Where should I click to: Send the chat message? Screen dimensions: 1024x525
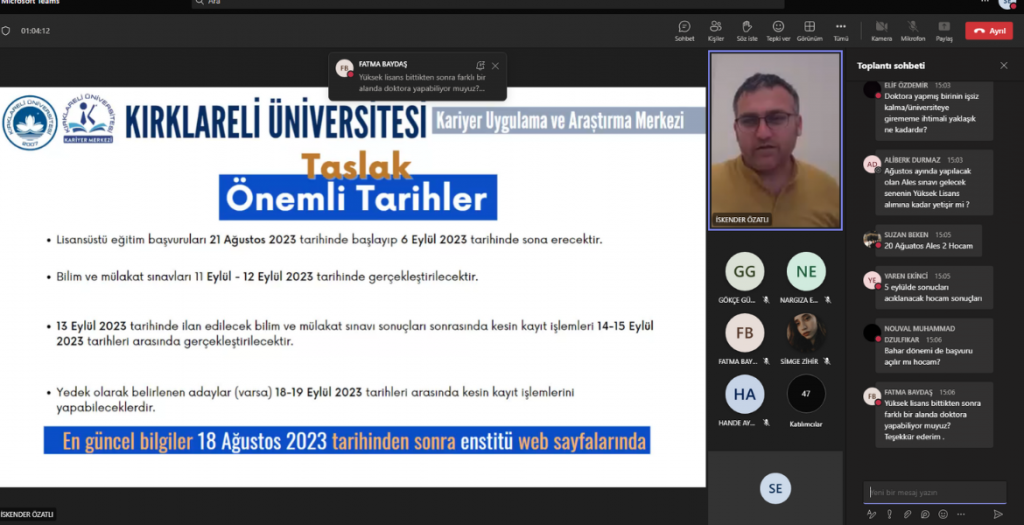pos(998,515)
